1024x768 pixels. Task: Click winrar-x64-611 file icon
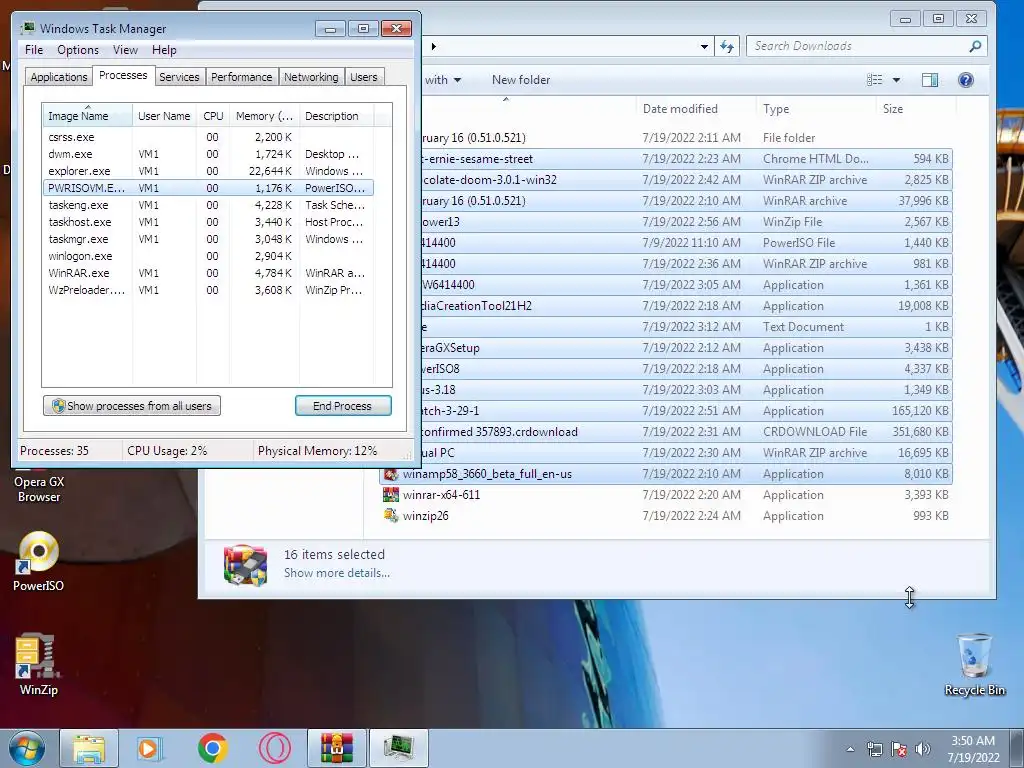(391, 494)
